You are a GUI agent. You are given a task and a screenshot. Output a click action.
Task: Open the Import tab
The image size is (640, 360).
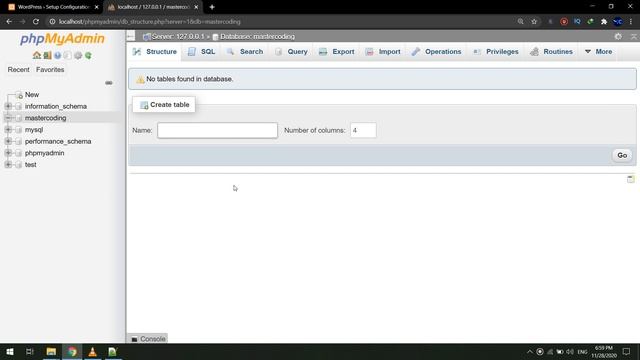[x=383, y=52]
